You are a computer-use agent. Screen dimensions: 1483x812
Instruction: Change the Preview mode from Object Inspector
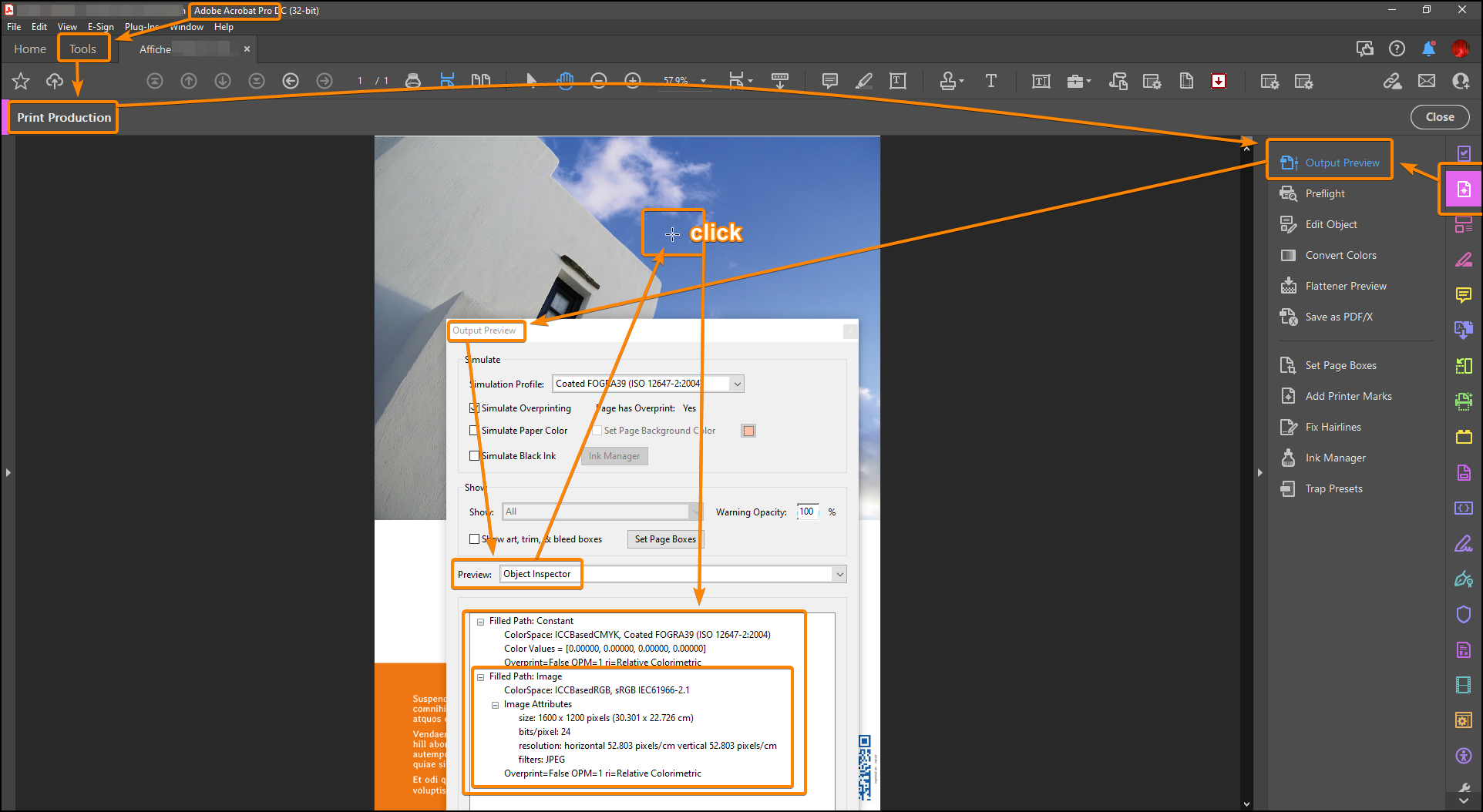tap(839, 574)
